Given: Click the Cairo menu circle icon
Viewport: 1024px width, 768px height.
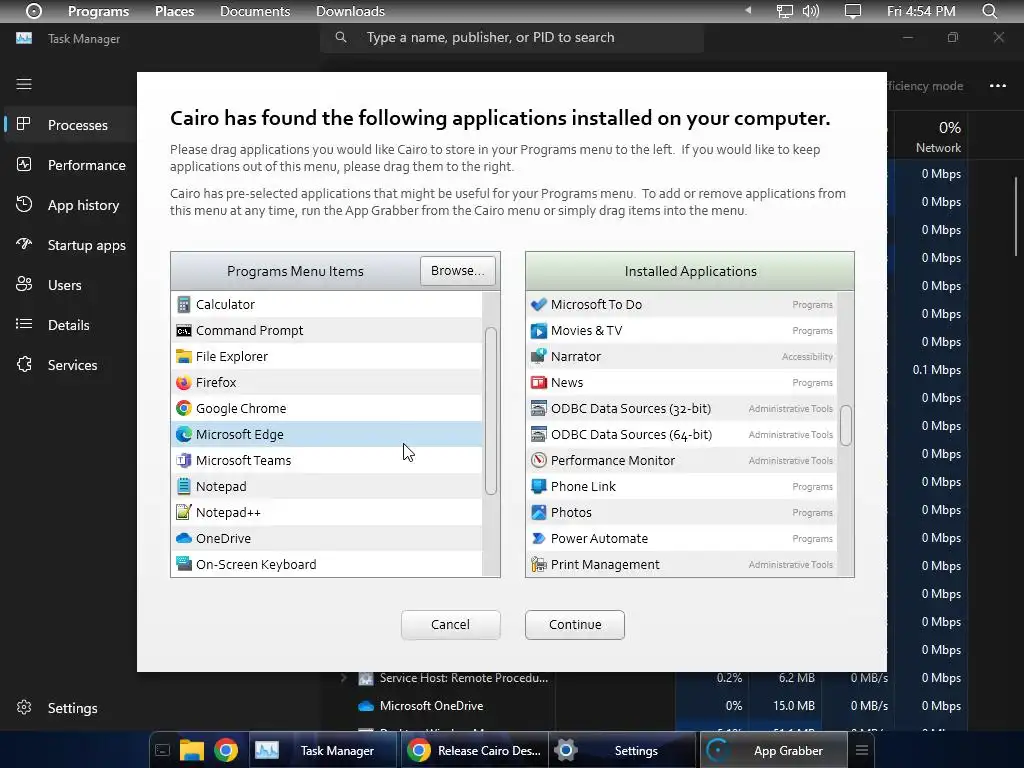Looking at the screenshot, I should pyautogui.click(x=34, y=11).
